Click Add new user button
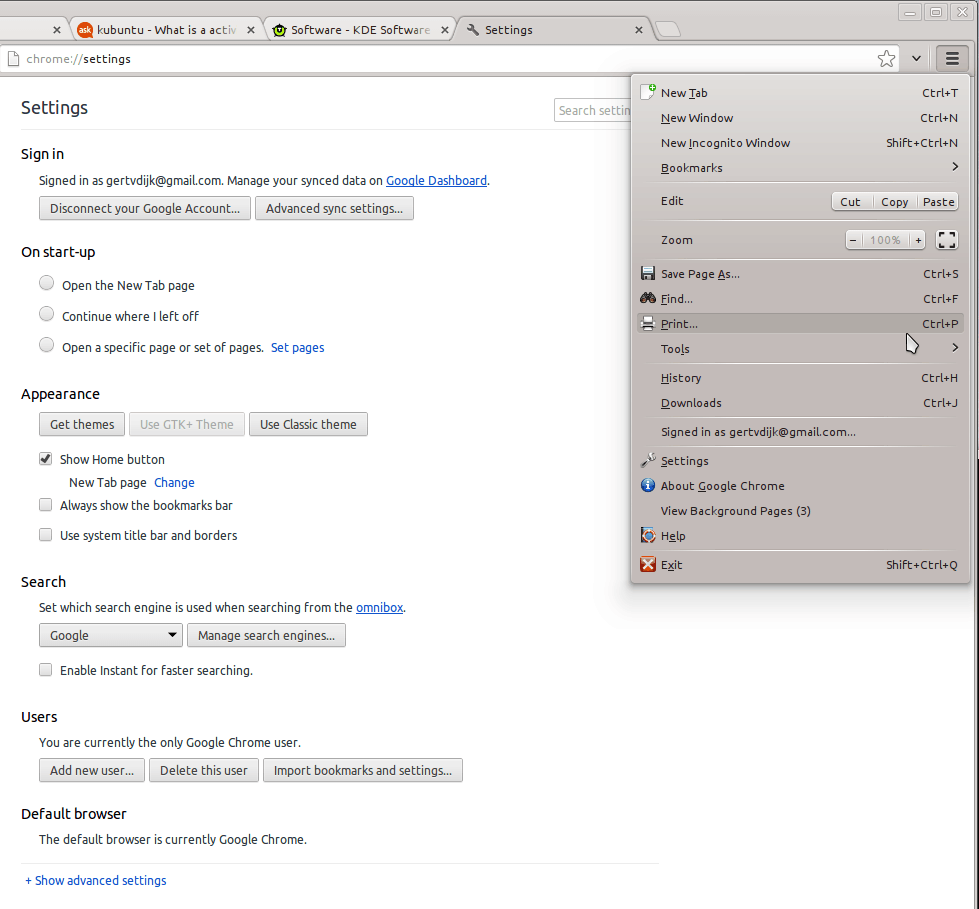The height and width of the screenshot is (909, 979). 92,770
